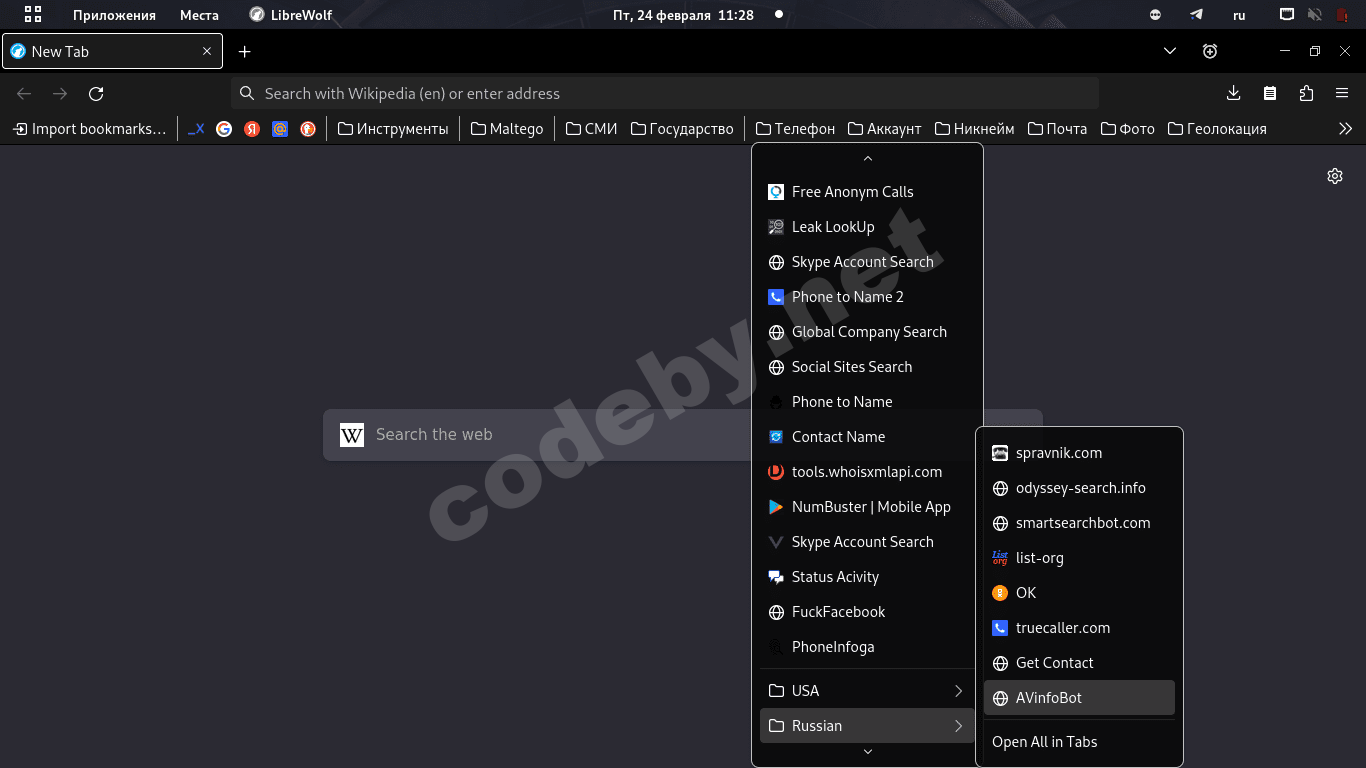
Task: Open the Yandex bookmark icon
Action: (x=252, y=129)
